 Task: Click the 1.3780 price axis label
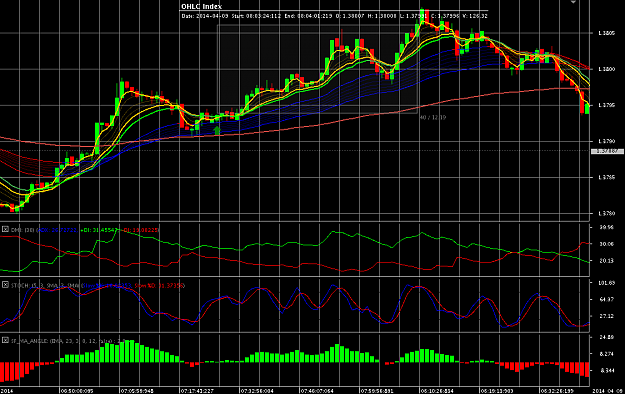(606, 213)
